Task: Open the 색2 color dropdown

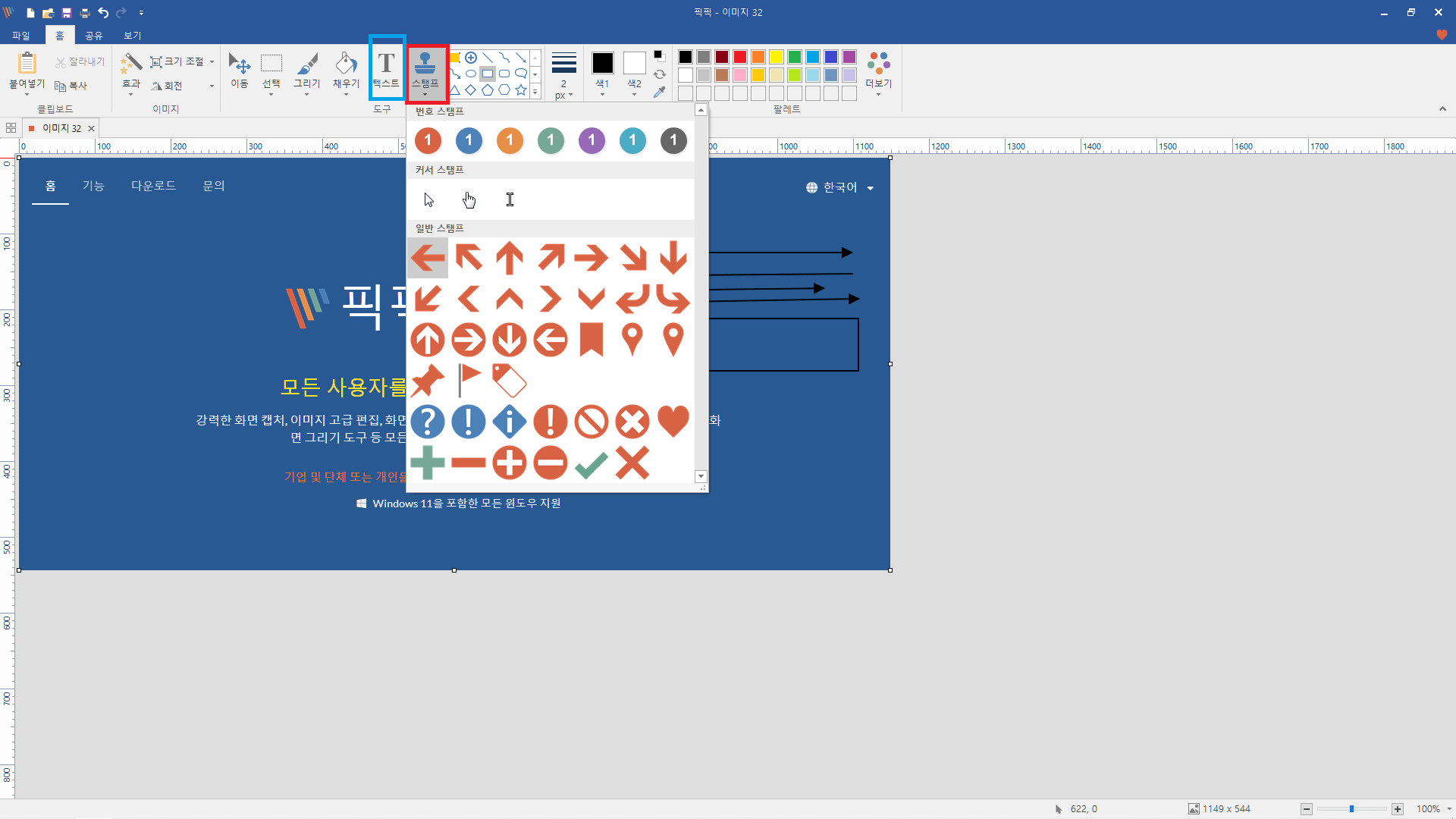Action: point(634,94)
